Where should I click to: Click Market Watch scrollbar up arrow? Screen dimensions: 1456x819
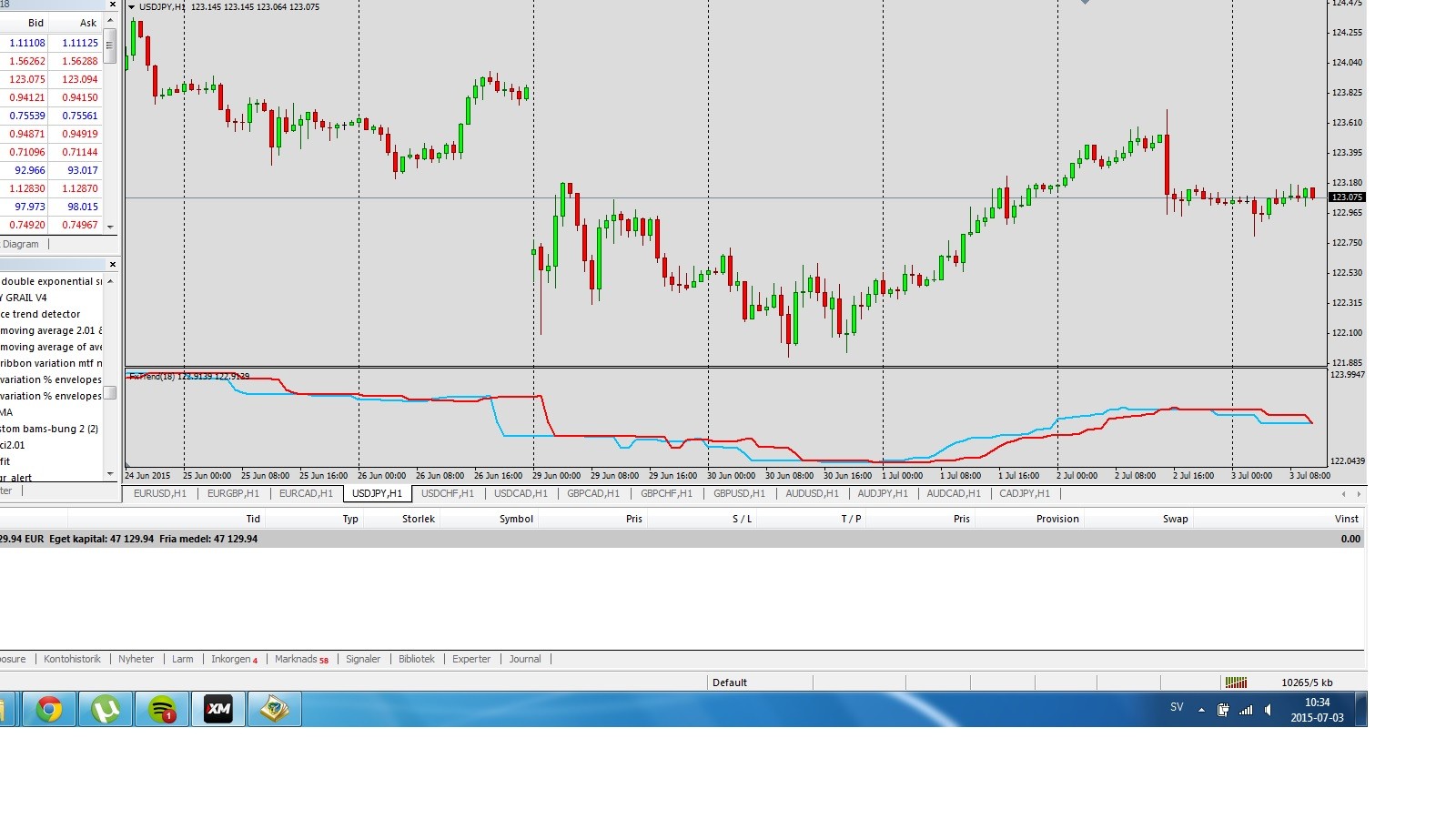(x=110, y=20)
